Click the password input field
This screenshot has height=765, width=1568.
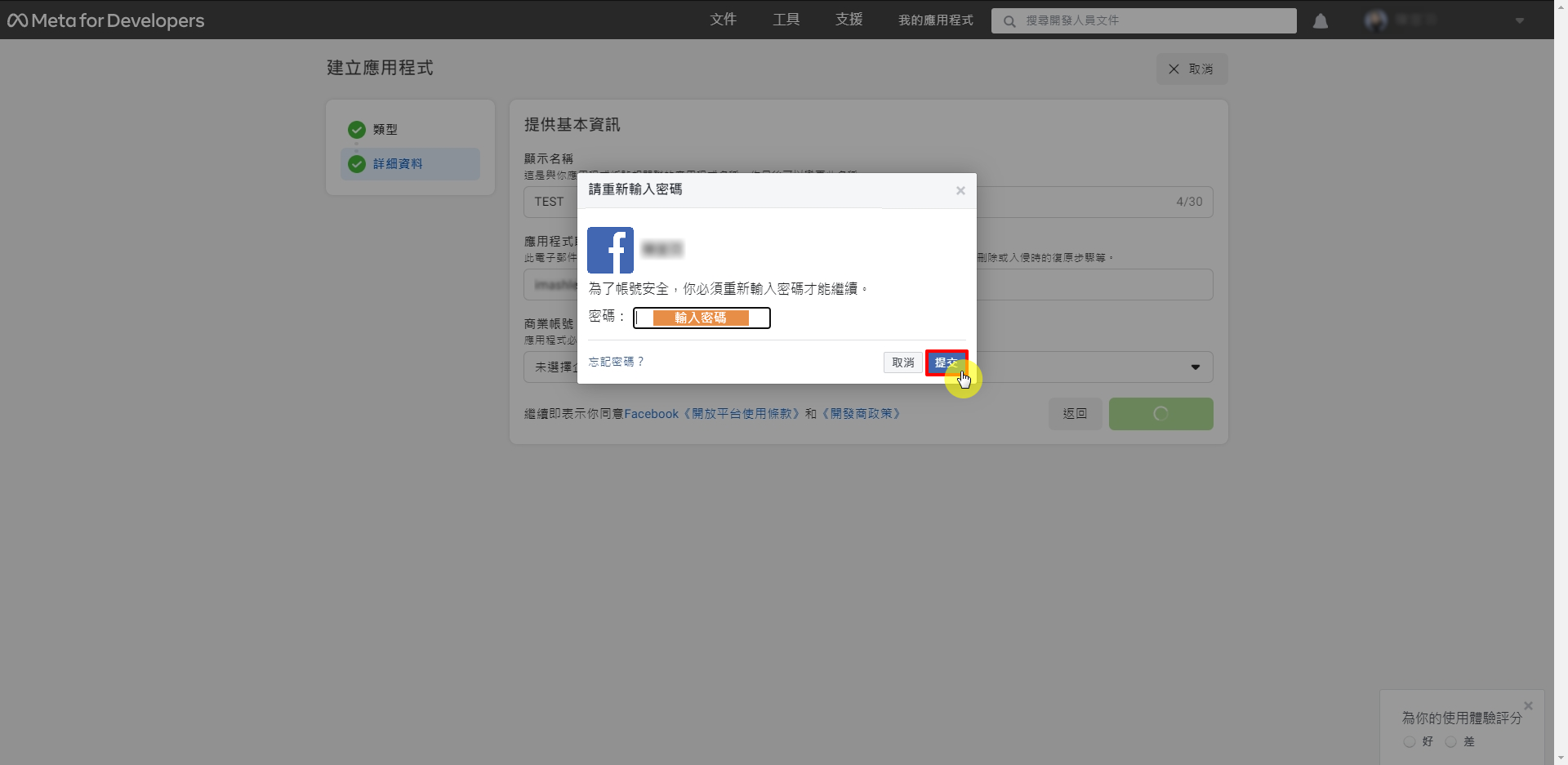(702, 318)
